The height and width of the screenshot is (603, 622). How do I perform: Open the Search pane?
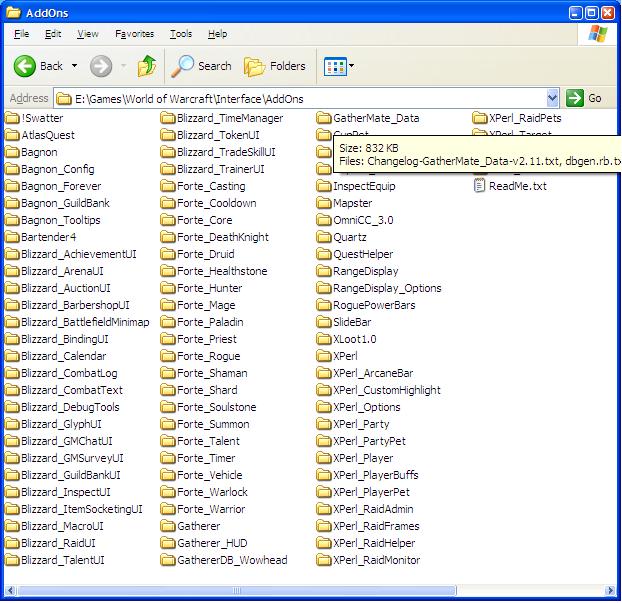coord(201,66)
